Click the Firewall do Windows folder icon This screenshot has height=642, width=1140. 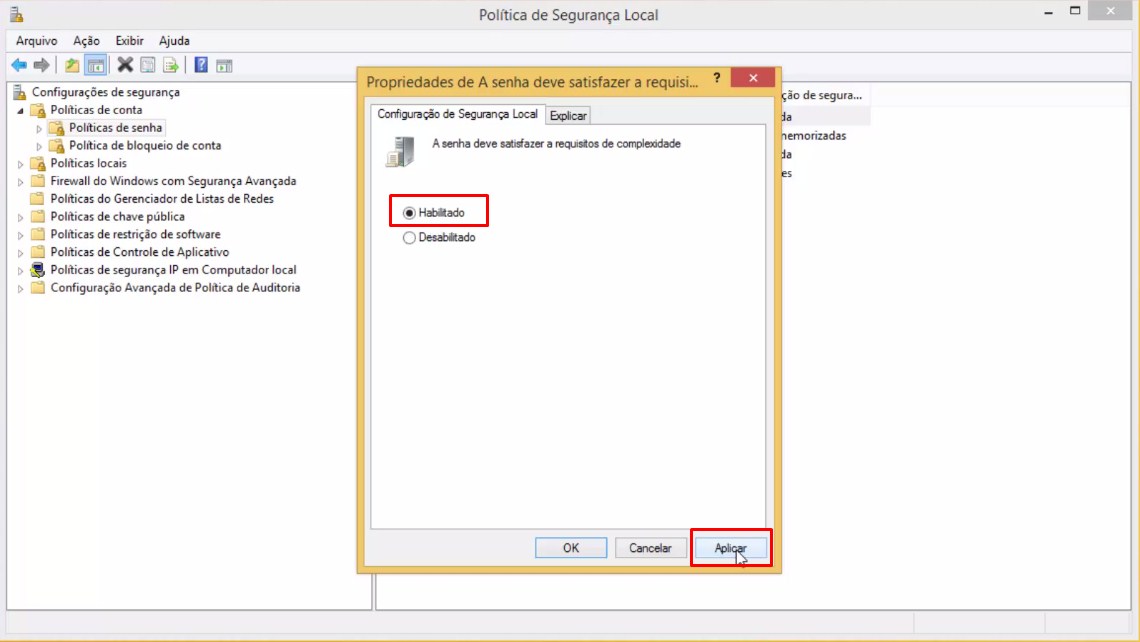(x=38, y=181)
